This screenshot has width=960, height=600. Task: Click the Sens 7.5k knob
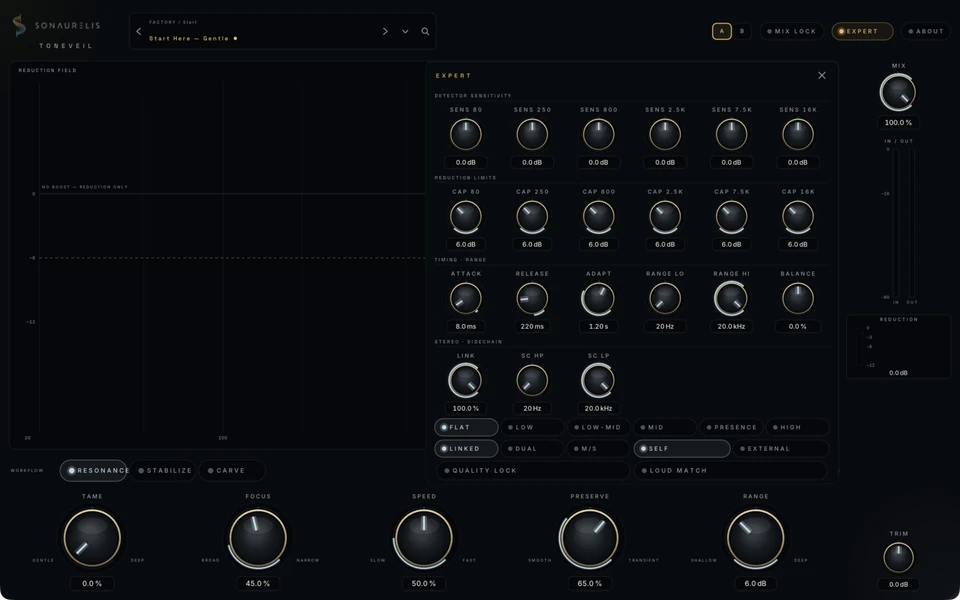coord(732,134)
